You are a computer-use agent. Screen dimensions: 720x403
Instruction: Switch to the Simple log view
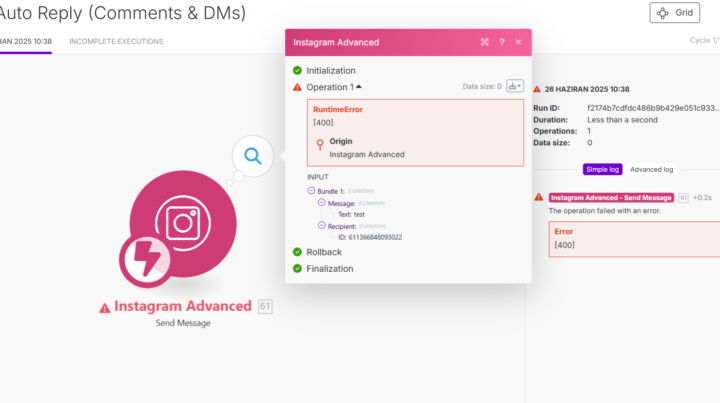(602, 169)
